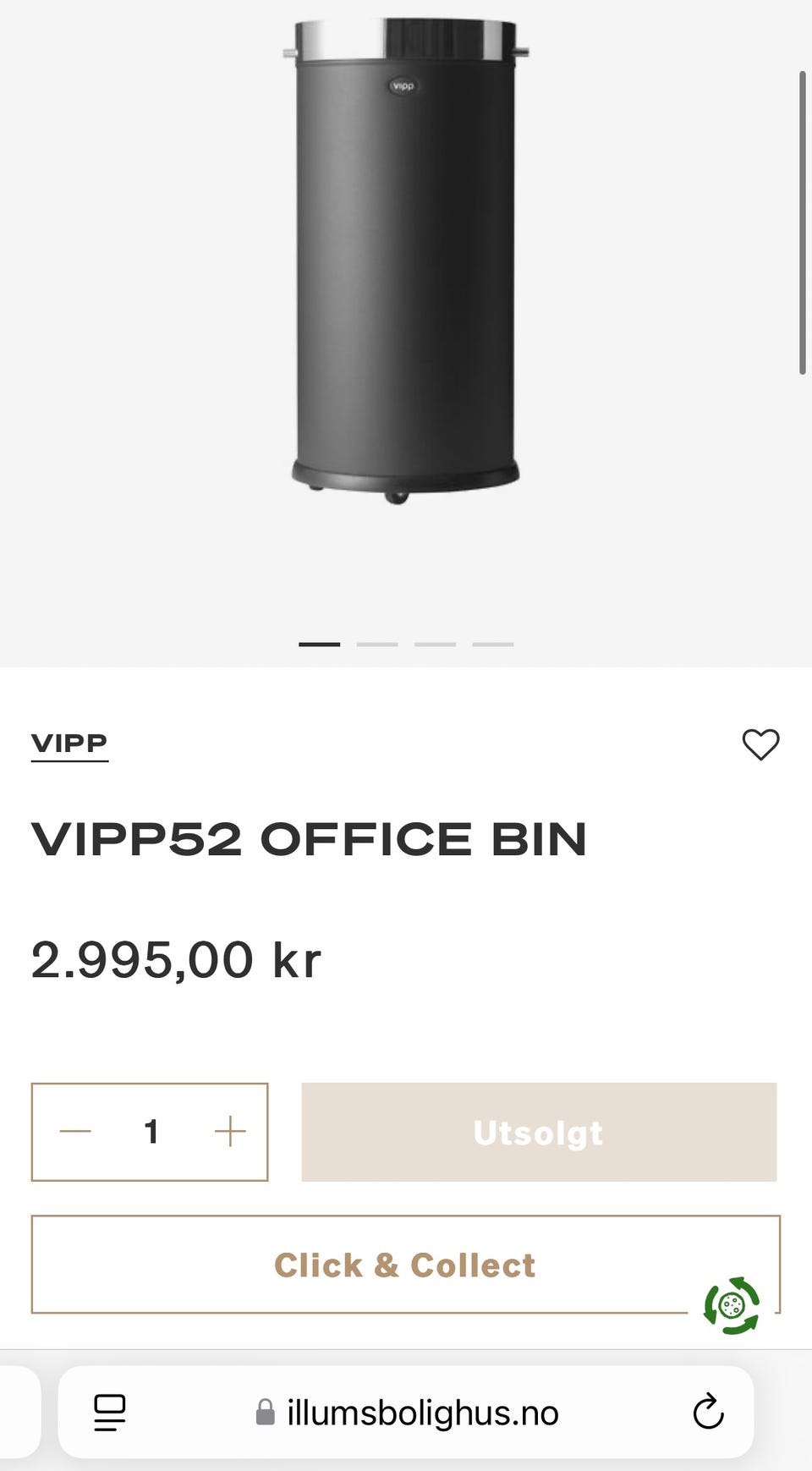Jump to second product image indicator
Screen dimensions: 812x1471
[x=377, y=645]
